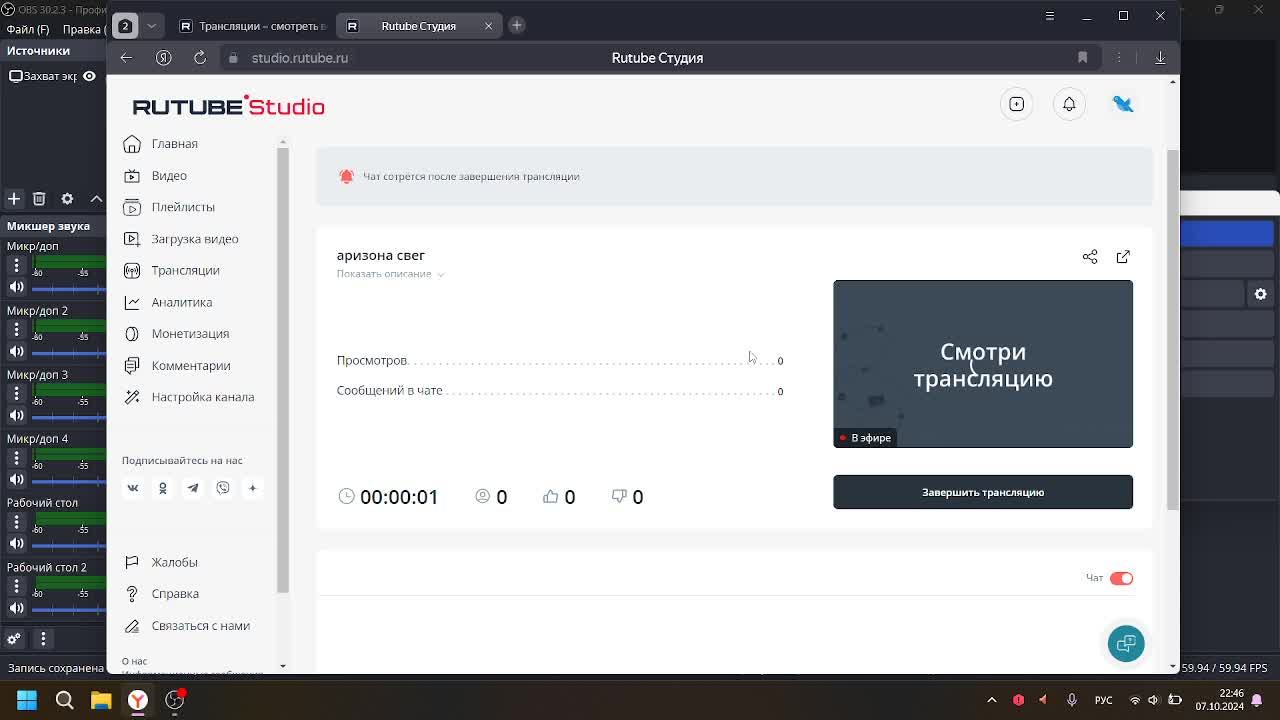Open broadcast in new window icon
Screen dimensions: 1280x720
pos(1123,257)
